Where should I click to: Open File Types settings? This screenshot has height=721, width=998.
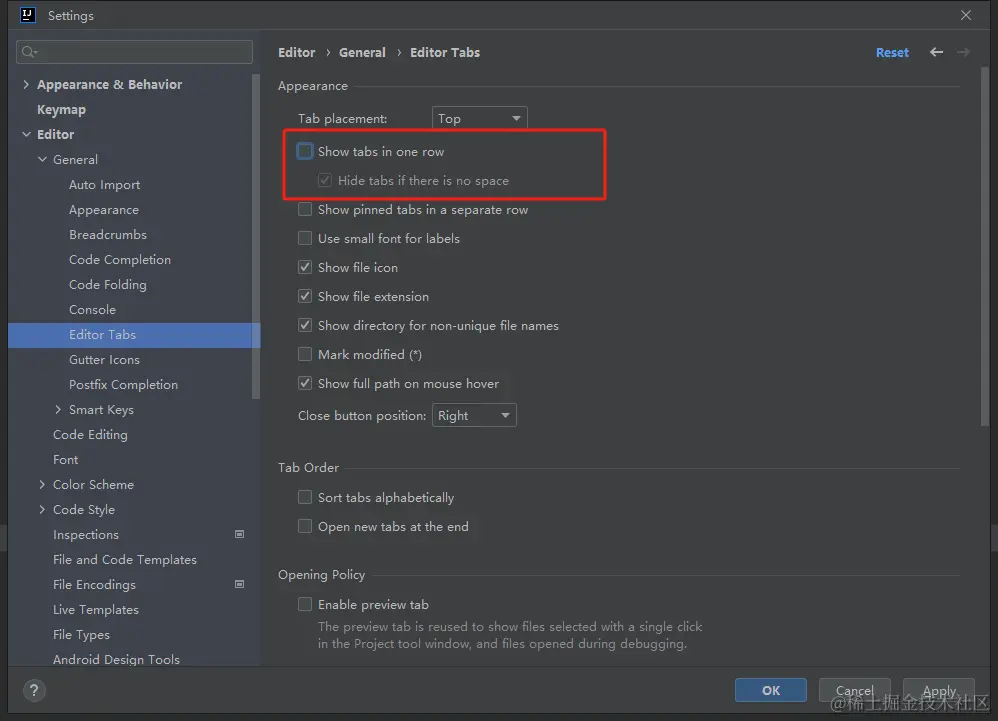(81, 634)
